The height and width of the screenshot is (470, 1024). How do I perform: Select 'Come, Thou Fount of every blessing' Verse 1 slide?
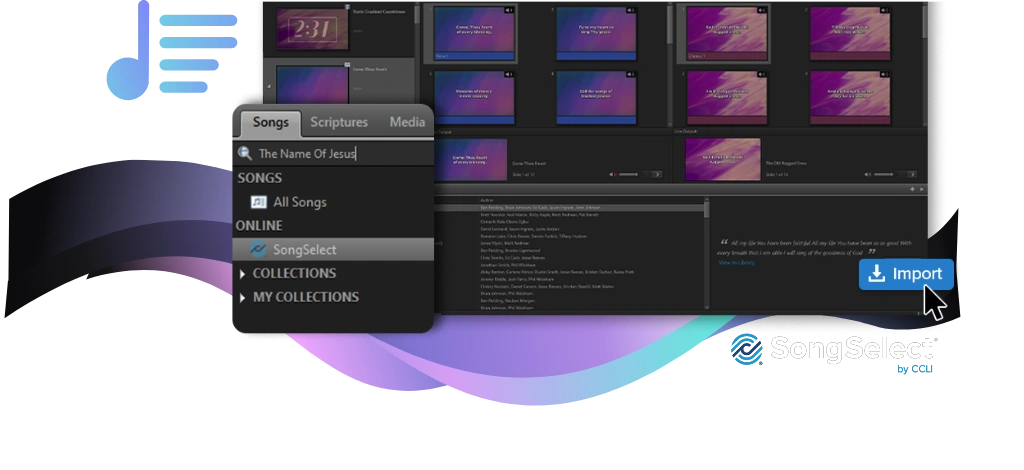474,33
